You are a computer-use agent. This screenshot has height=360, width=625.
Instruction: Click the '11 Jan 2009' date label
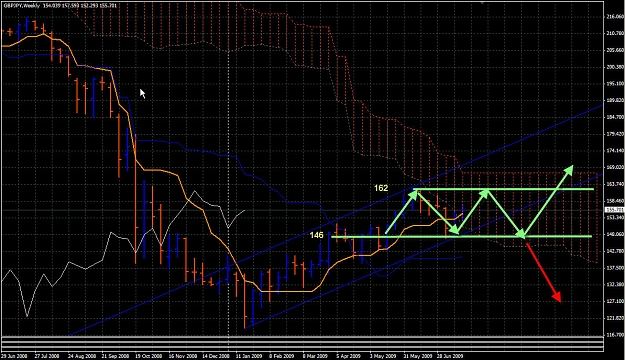(249, 356)
